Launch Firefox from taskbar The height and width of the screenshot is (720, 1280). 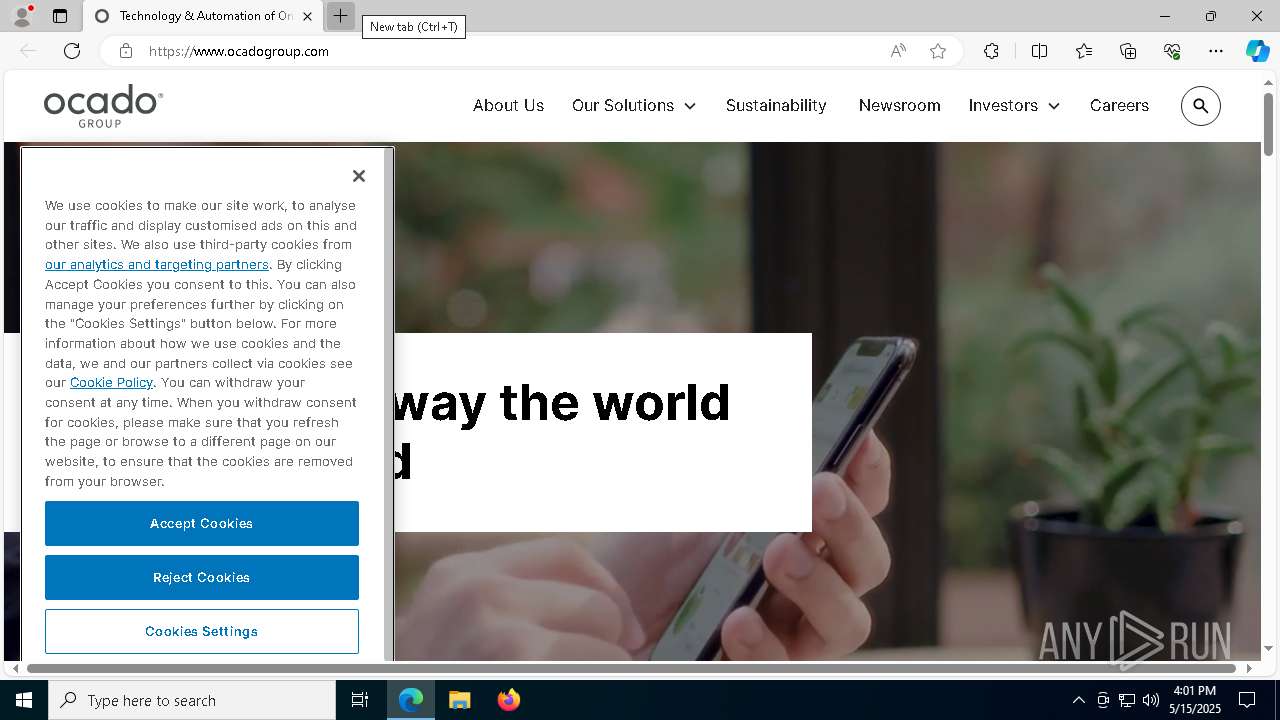pyautogui.click(x=509, y=700)
